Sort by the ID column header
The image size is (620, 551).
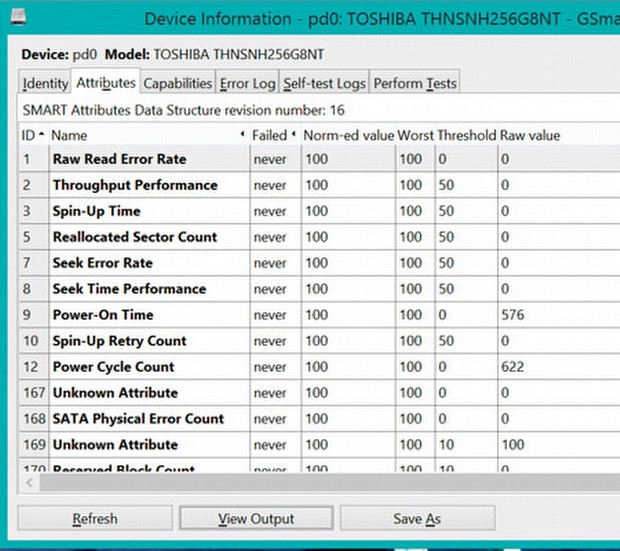(33, 135)
